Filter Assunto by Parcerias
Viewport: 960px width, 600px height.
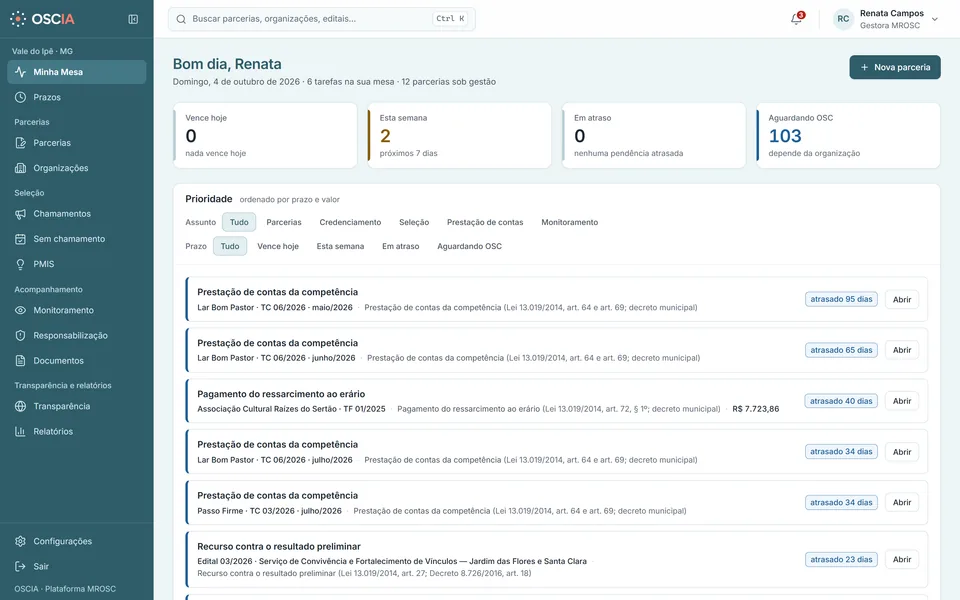click(x=283, y=222)
